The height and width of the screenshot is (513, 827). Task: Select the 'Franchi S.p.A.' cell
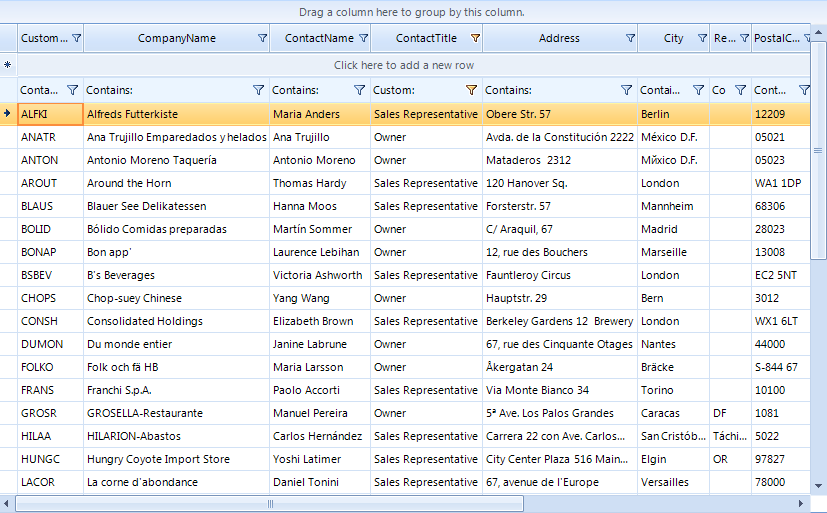[x=177, y=390]
